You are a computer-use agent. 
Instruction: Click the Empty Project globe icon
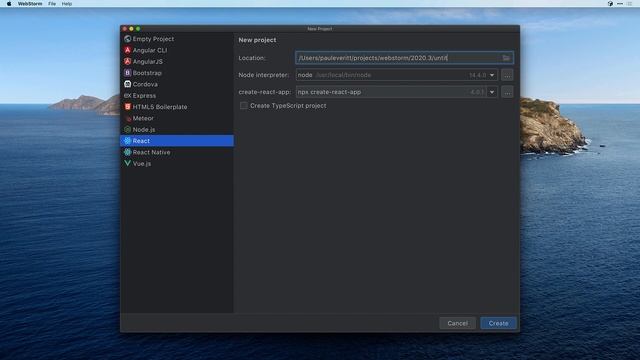pyautogui.click(x=127, y=39)
